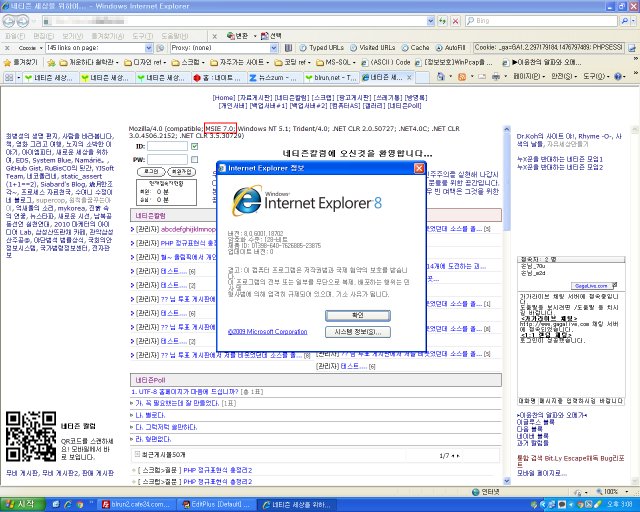Screen dimensions: 640x512
Task: Click the Chrome icon in quick launch
Action: [80, 505]
